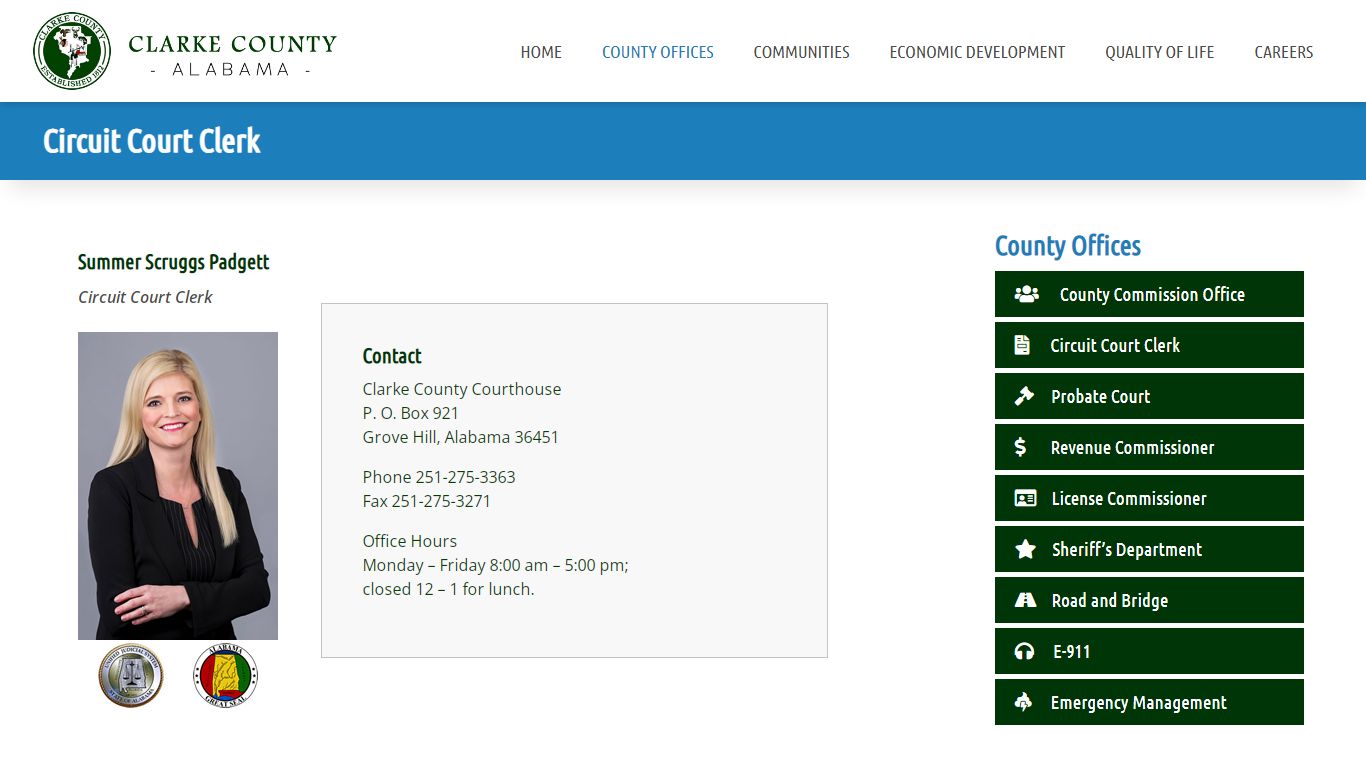This screenshot has height=768, width=1366.
Task: Click the italic Circuit Court Clerk subtitle
Action: (x=146, y=297)
